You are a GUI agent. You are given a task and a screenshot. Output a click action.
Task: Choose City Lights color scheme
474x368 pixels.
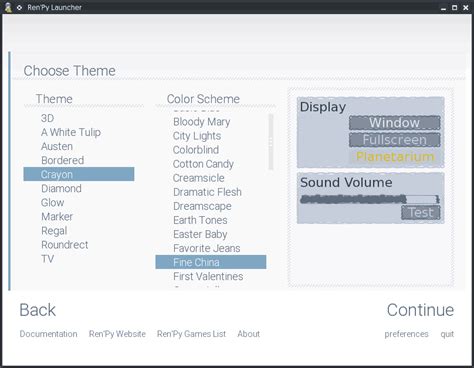click(x=197, y=136)
